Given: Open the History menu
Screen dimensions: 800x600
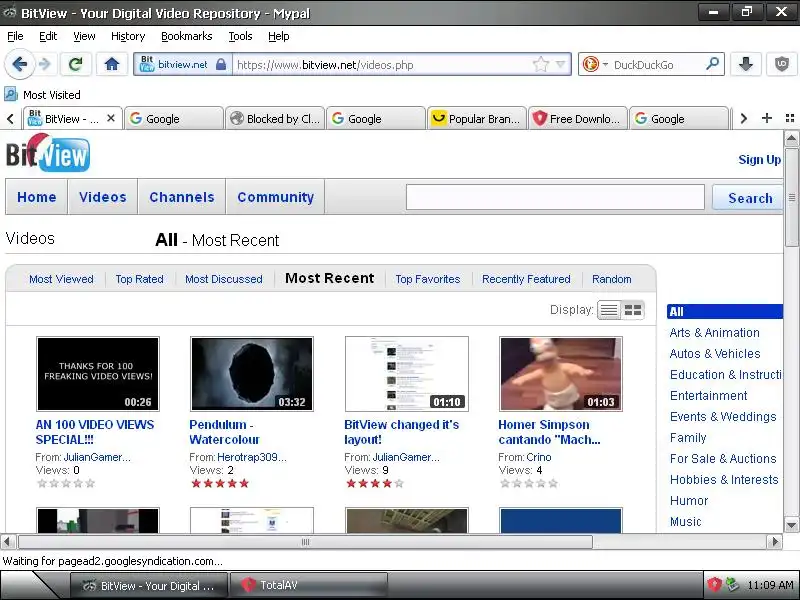Looking at the screenshot, I should coord(128,36).
